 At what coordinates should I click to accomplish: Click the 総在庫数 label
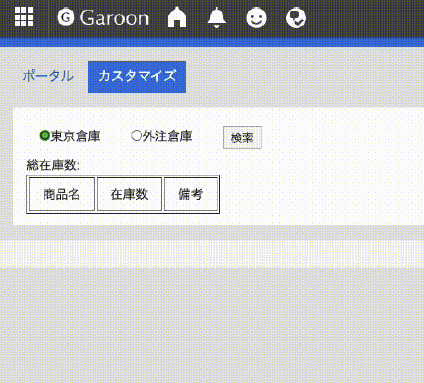[x=53, y=165]
